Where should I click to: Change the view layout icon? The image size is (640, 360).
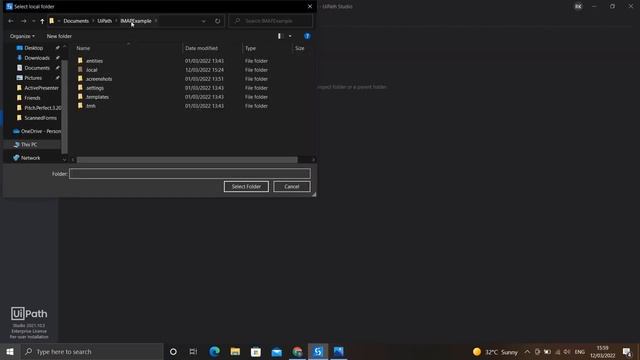coord(280,36)
